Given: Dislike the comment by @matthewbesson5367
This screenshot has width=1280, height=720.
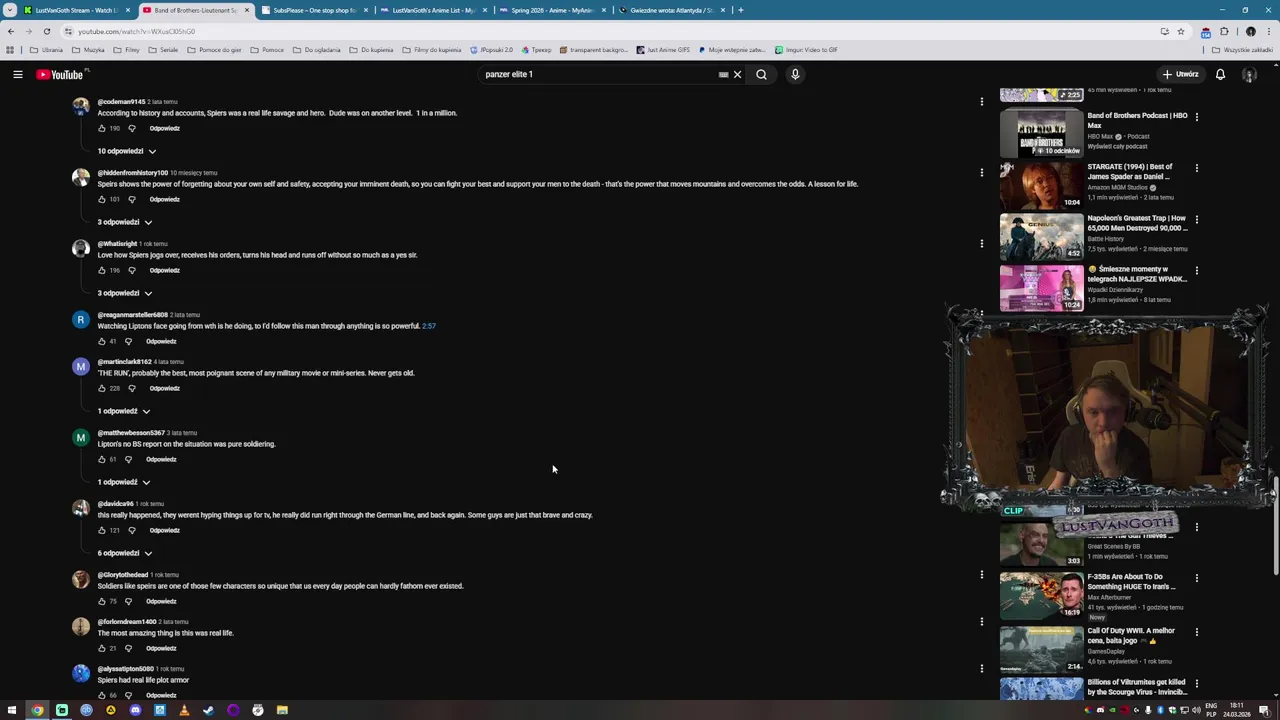Looking at the screenshot, I should (128, 459).
